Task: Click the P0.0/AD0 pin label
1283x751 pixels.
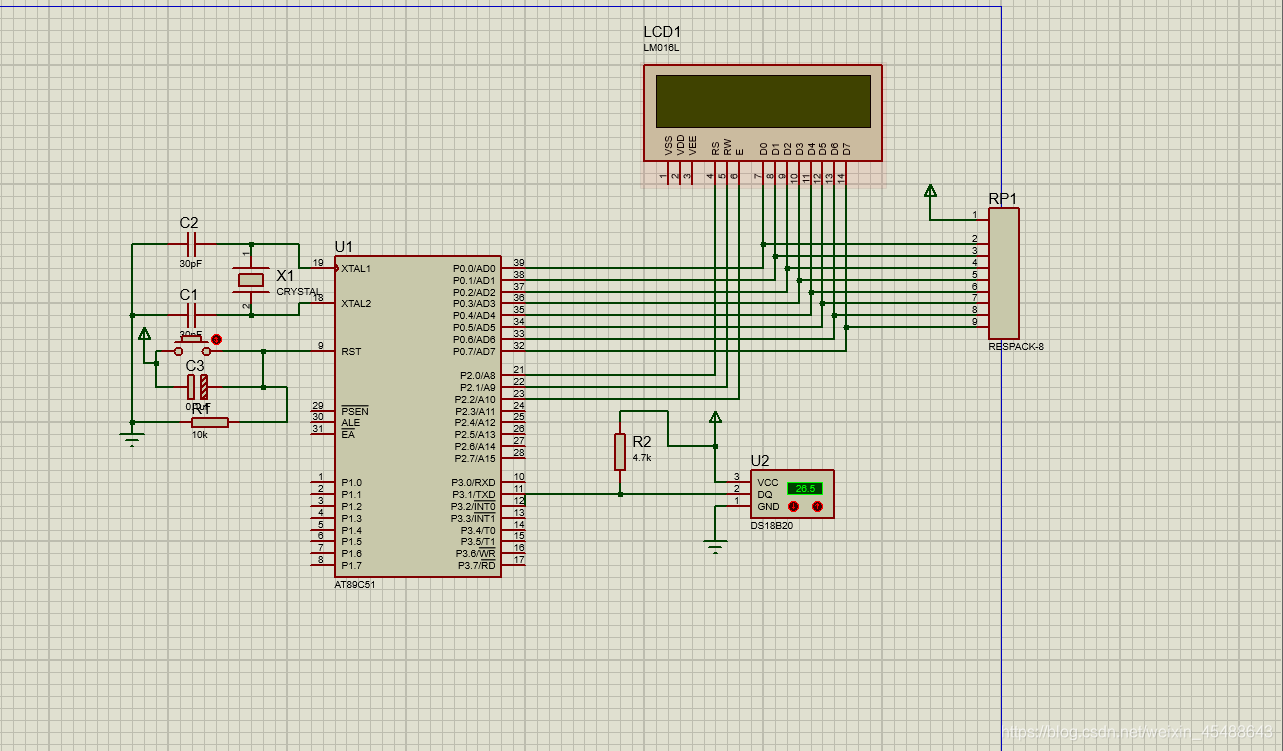Action: tap(474, 268)
